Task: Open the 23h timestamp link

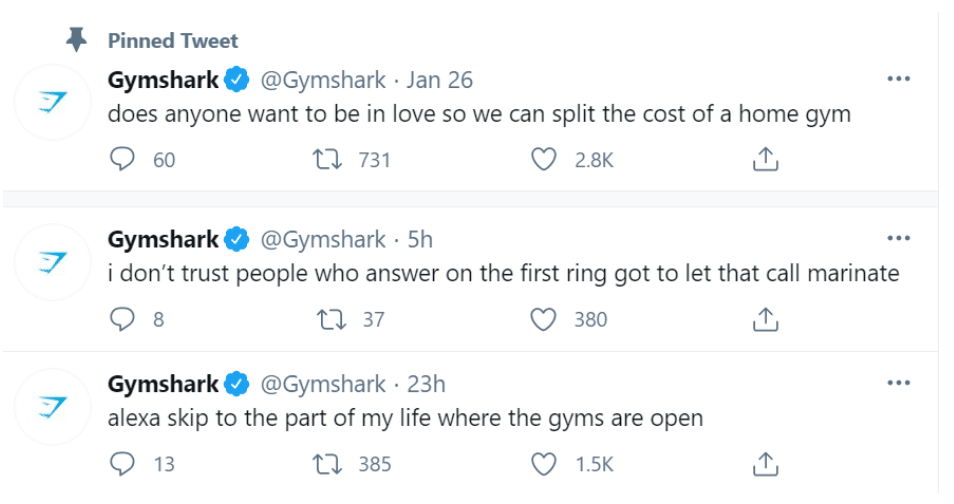Action: coord(426,385)
